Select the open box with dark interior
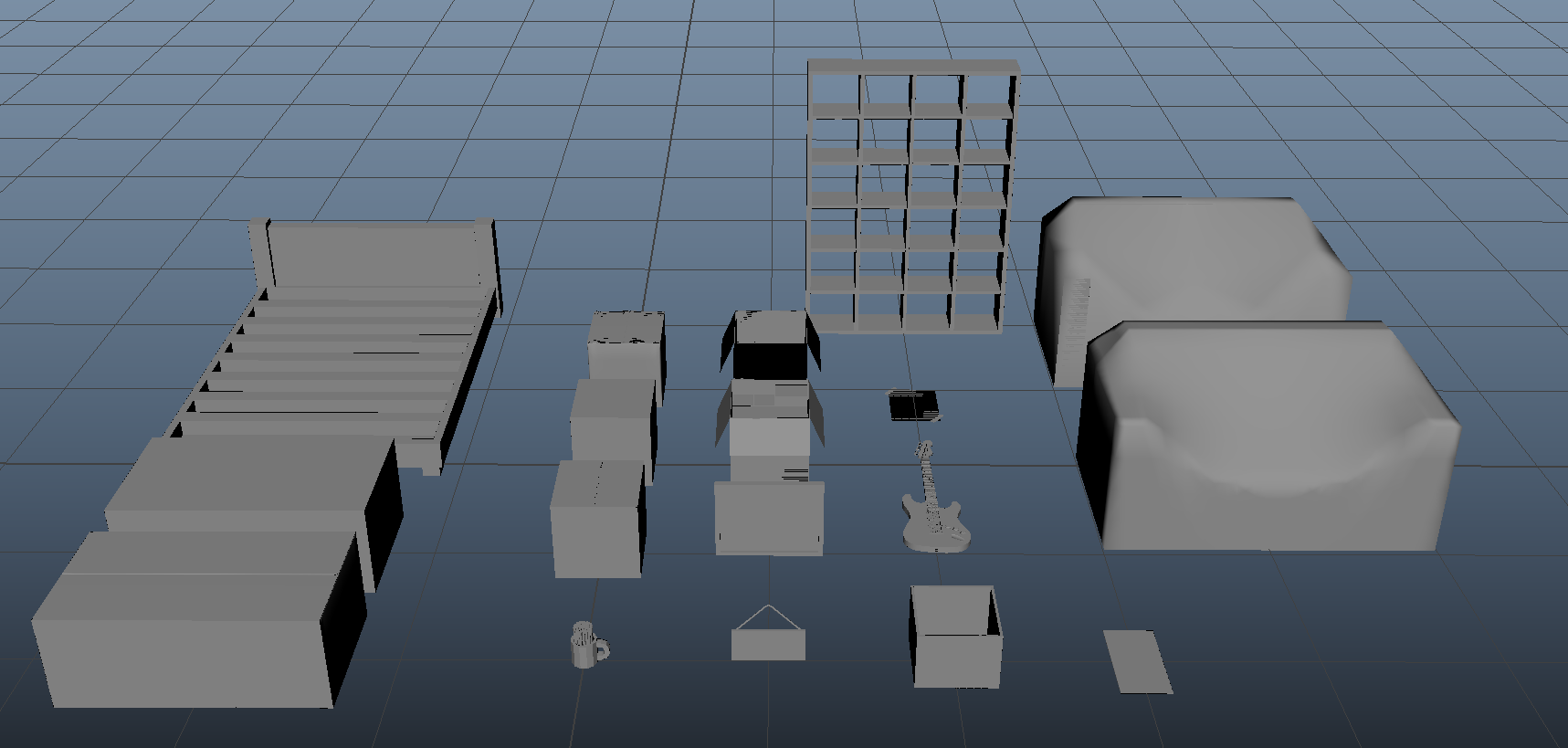This screenshot has height=748, width=1568. point(771,346)
